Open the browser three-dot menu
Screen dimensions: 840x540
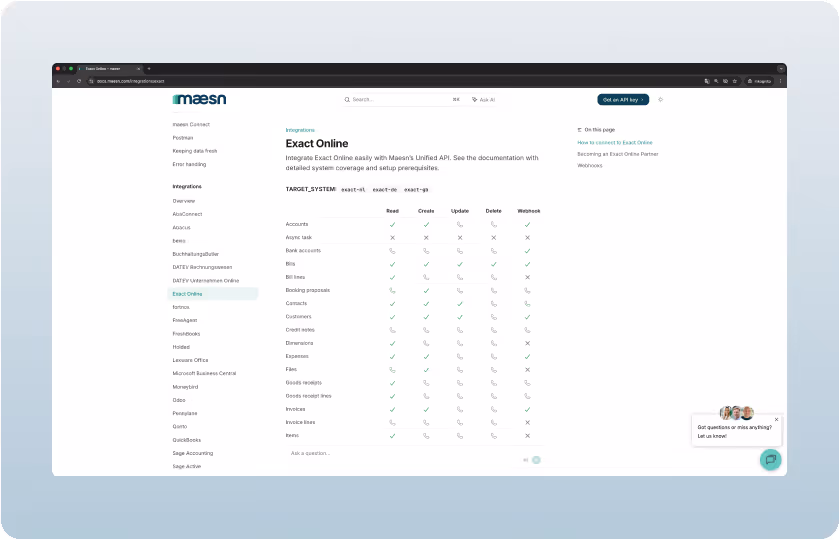[781, 81]
